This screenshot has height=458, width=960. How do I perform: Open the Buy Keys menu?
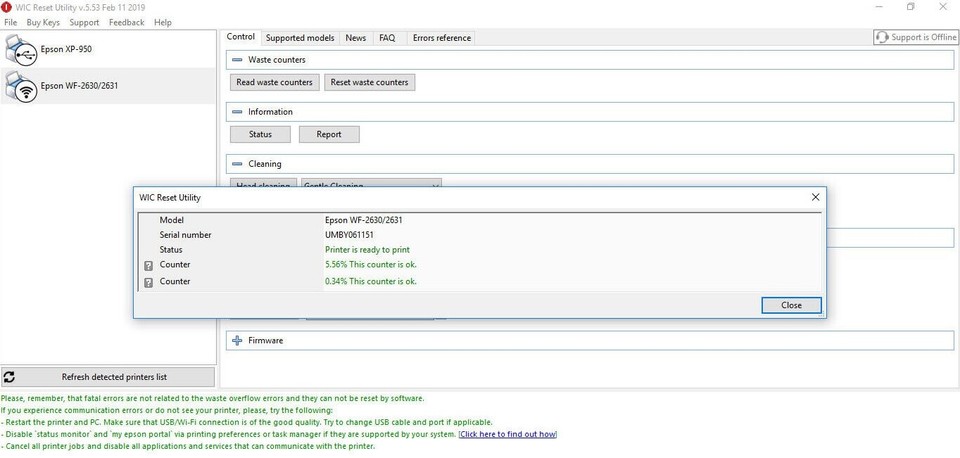43,23
